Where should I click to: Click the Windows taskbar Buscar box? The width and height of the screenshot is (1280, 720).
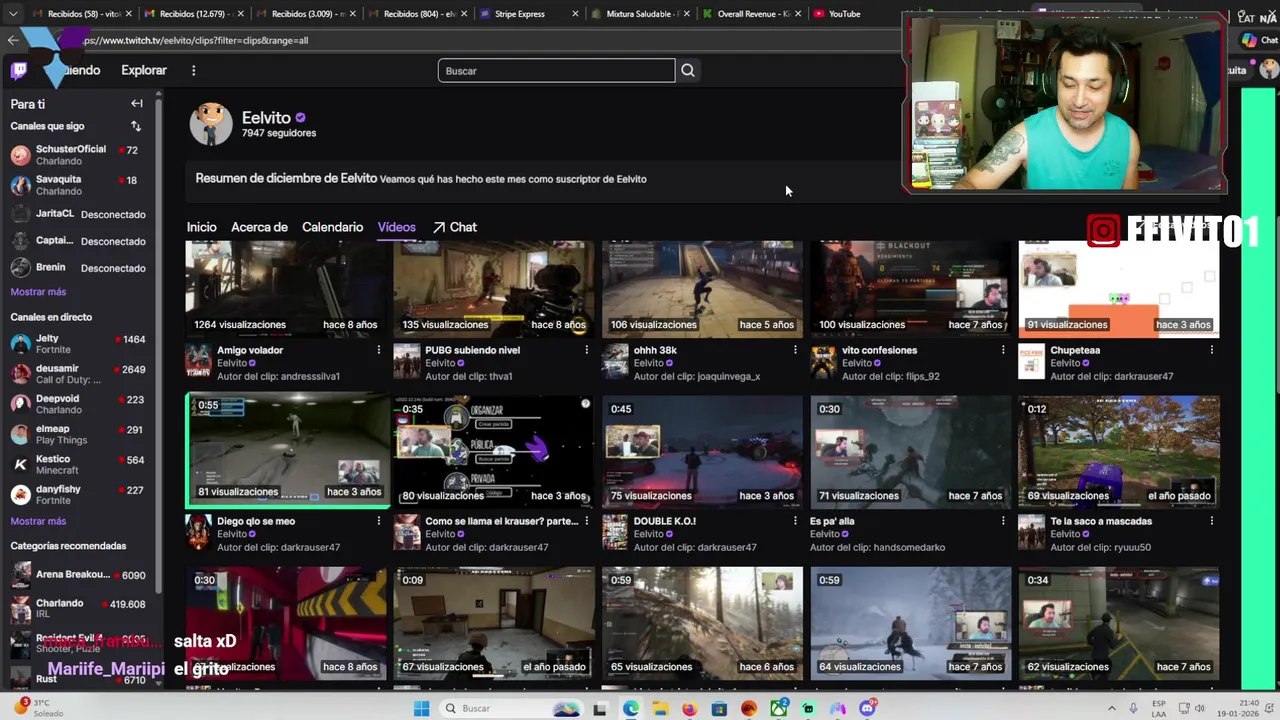(x=510, y=708)
